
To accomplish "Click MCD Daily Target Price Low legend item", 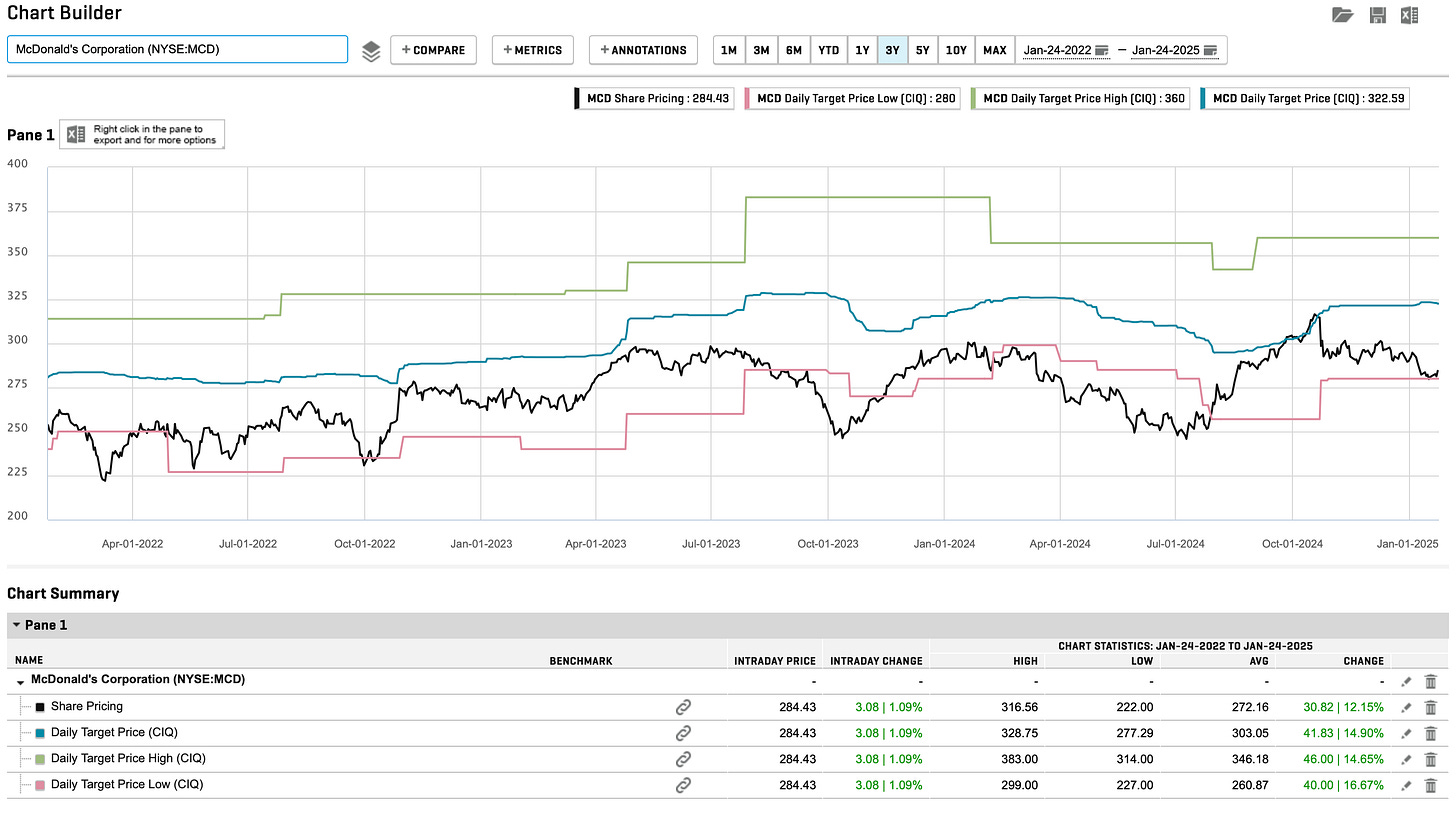I will (x=854, y=98).
